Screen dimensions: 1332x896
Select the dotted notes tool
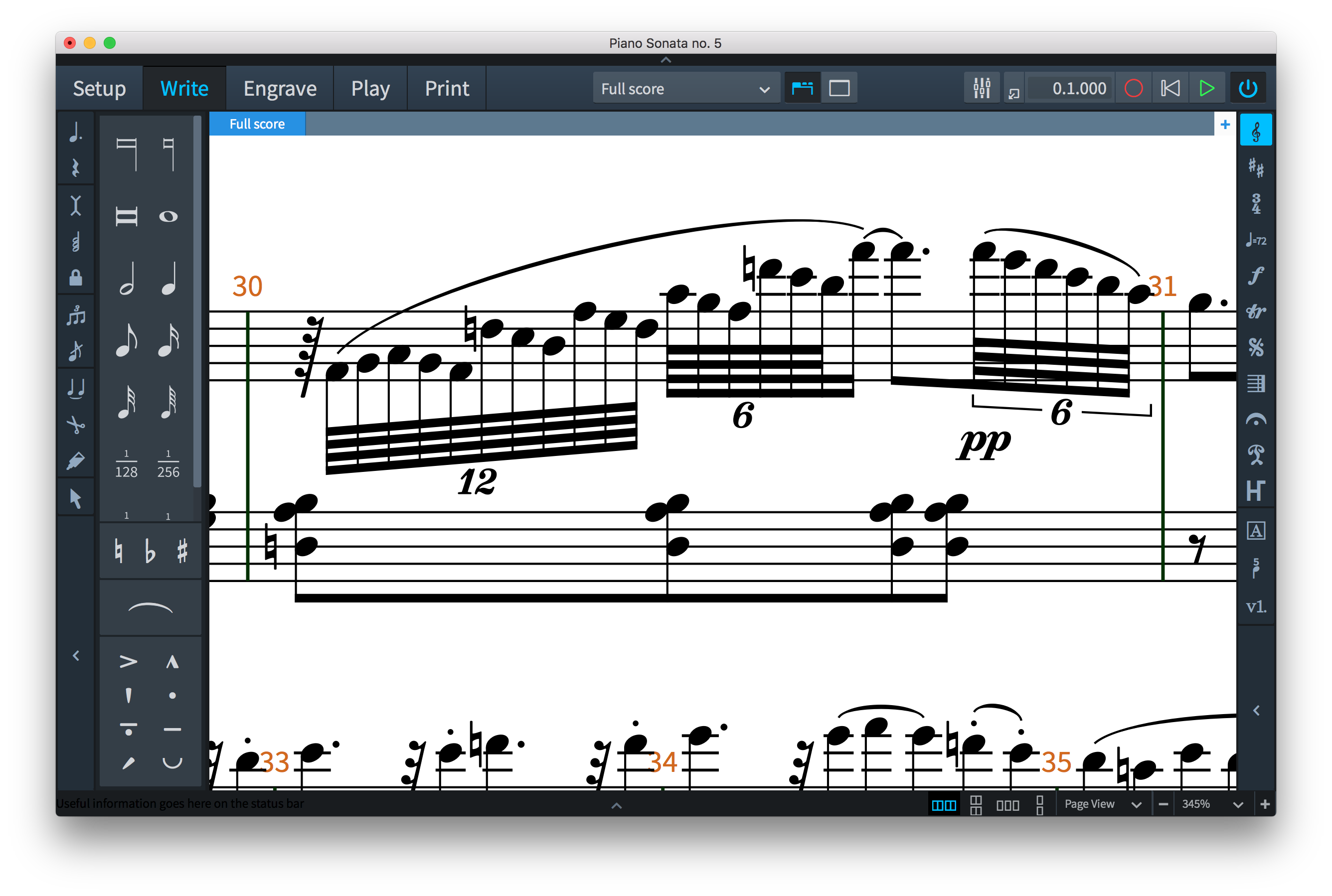click(75, 132)
